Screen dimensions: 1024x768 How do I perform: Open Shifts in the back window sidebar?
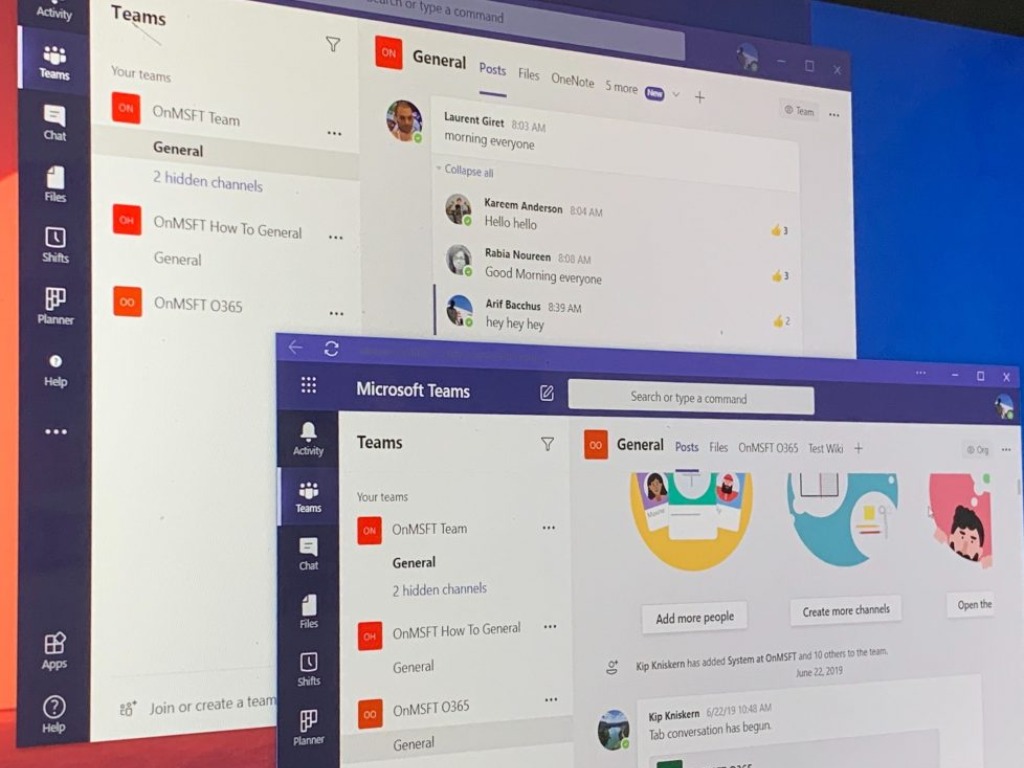pos(55,244)
